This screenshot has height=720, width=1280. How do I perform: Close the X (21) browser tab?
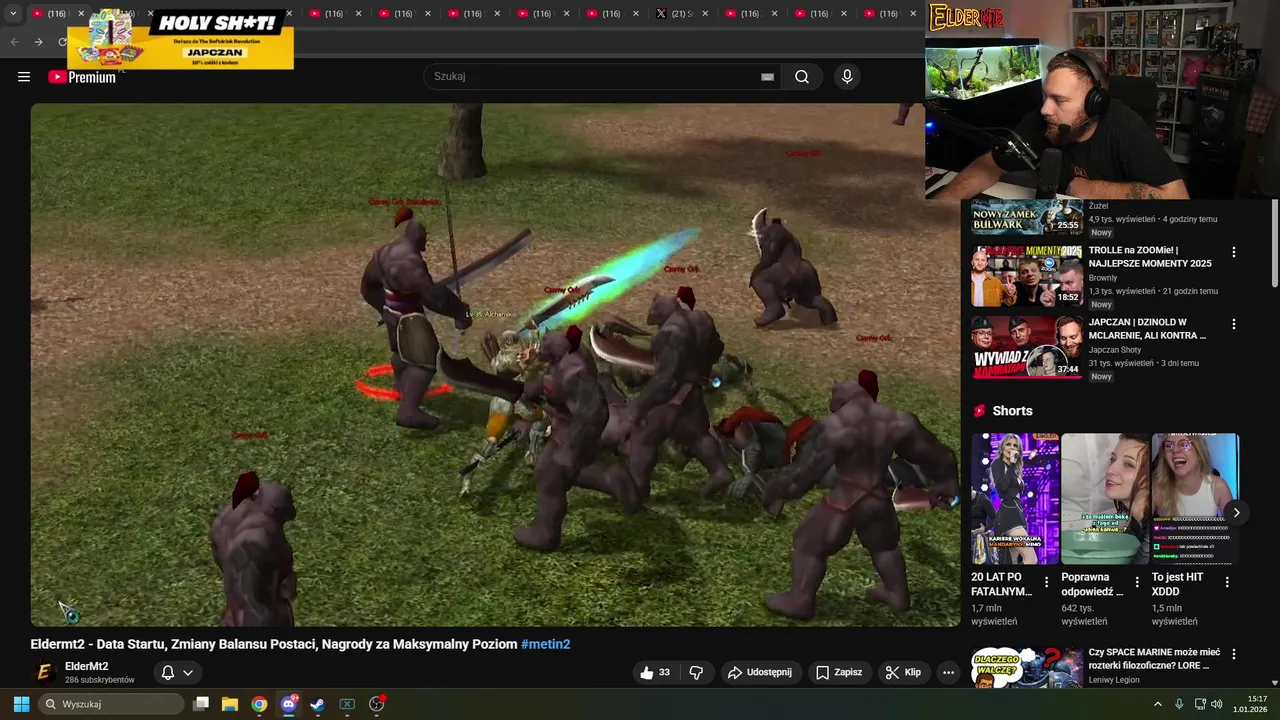pyautogui.click(x=705, y=14)
